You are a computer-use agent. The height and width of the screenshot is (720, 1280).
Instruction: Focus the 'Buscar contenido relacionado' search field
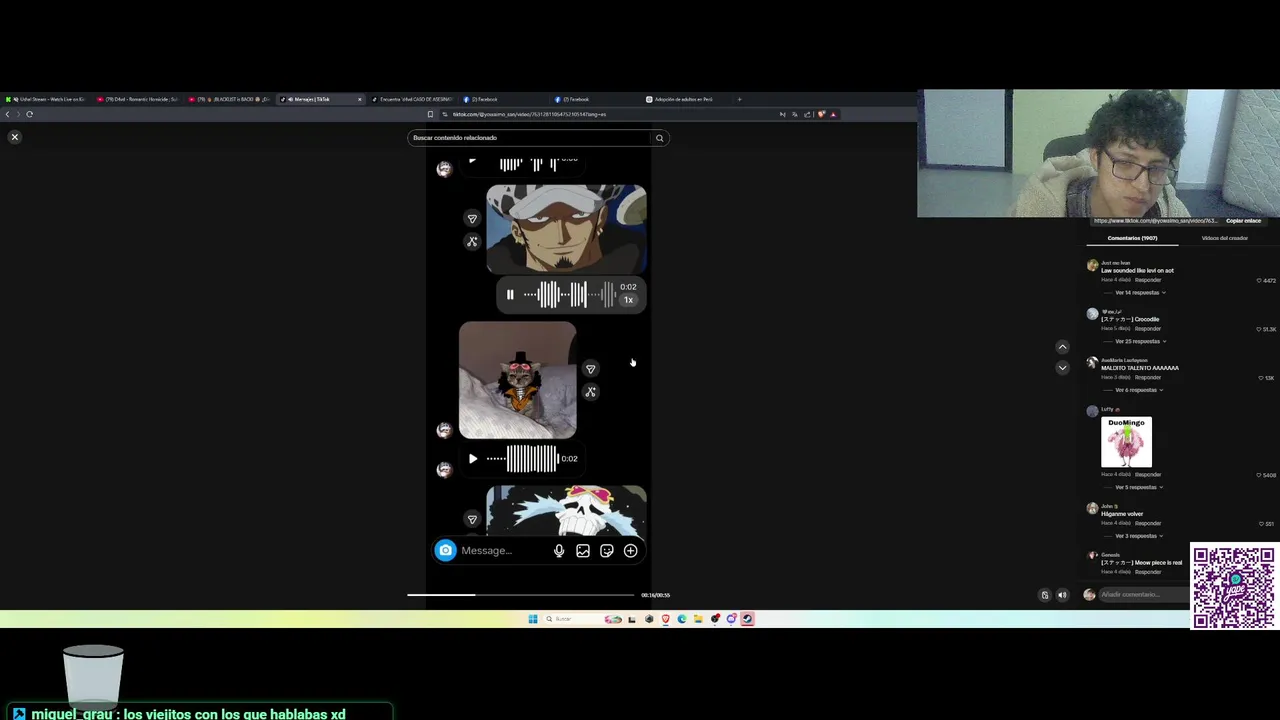[x=530, y=138]
